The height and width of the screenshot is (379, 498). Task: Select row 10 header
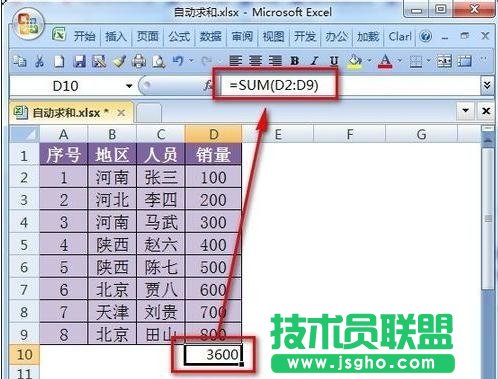pos(24,354)
